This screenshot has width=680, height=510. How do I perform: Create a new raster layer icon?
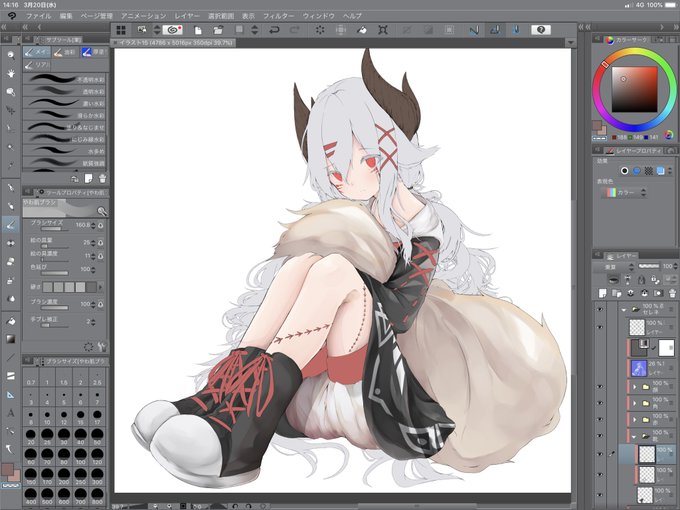click(x=602, y=294)
